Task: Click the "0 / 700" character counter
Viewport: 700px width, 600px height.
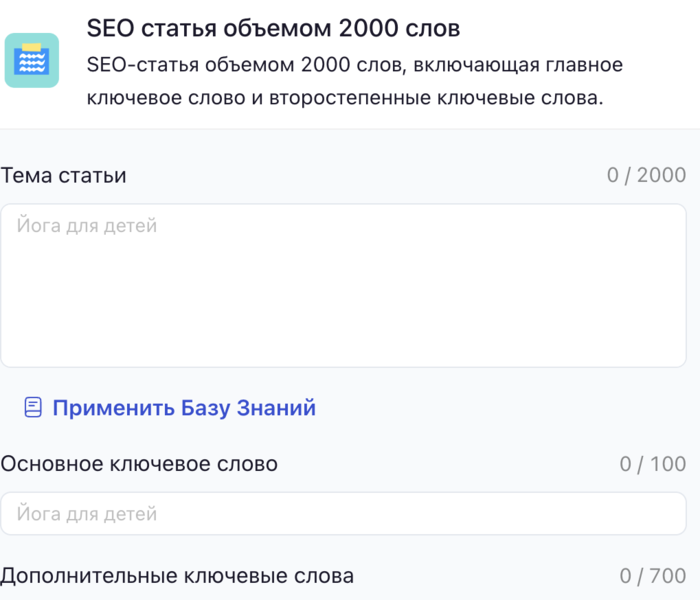Action: click(653, 576)
